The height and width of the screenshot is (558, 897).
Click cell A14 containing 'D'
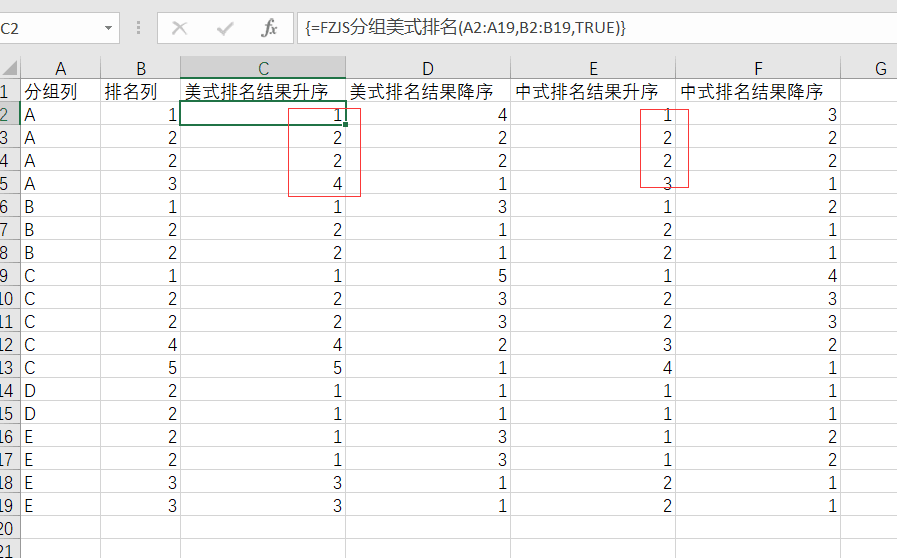[61, 390]
